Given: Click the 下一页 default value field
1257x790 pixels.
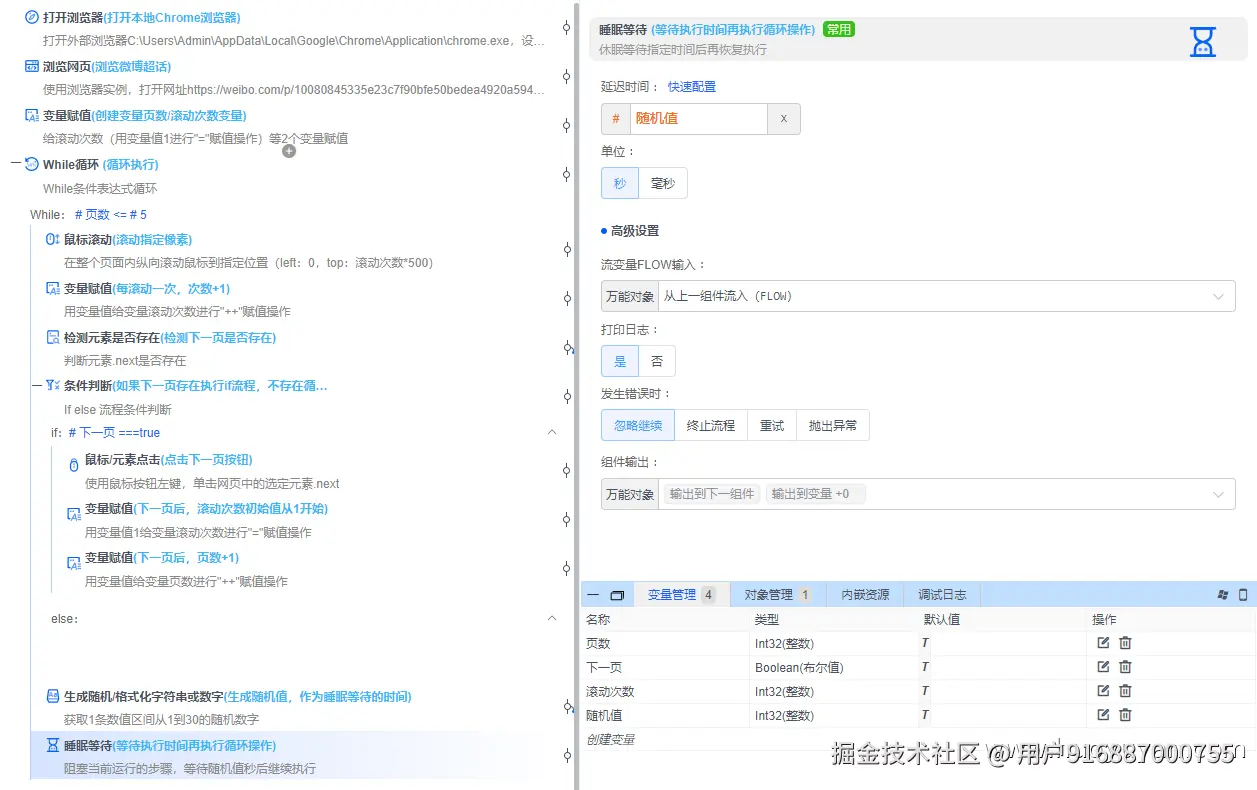Looking at the screenshot, I should (1003, 667).
